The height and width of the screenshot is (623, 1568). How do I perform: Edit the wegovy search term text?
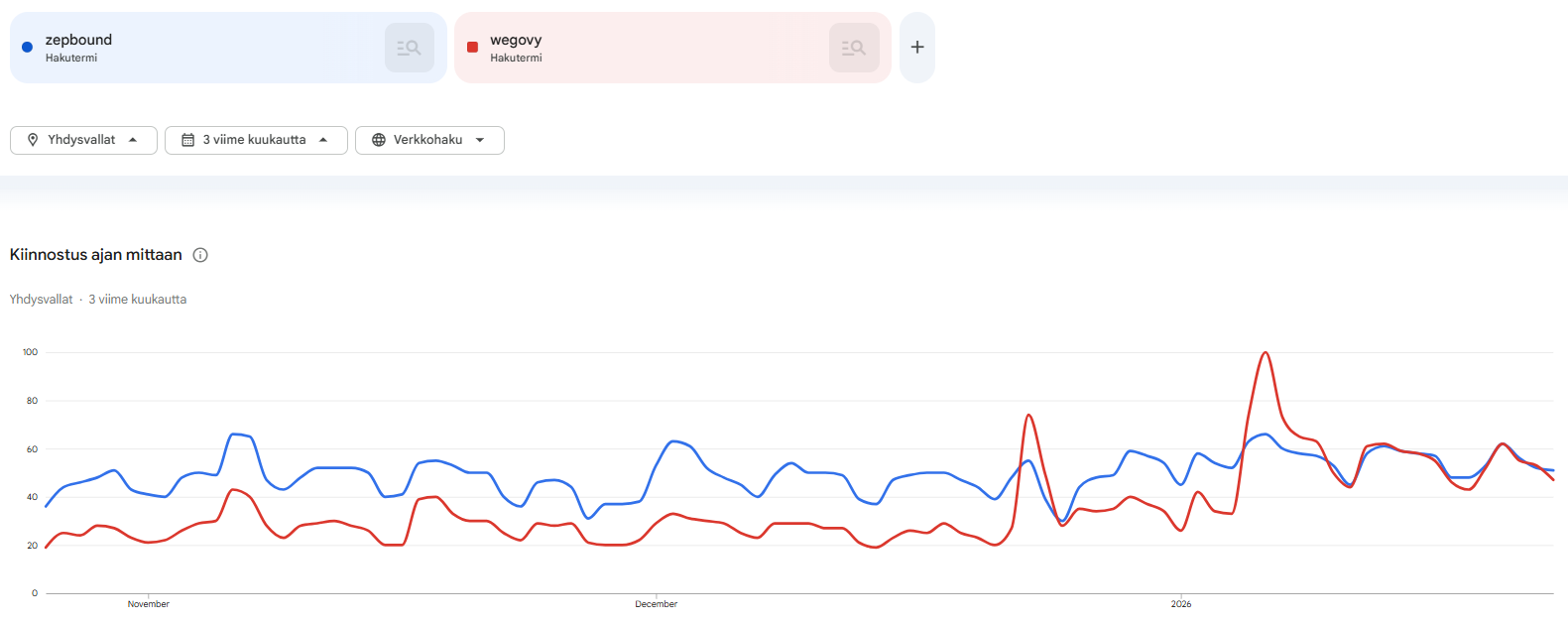(x=516, y=40)
